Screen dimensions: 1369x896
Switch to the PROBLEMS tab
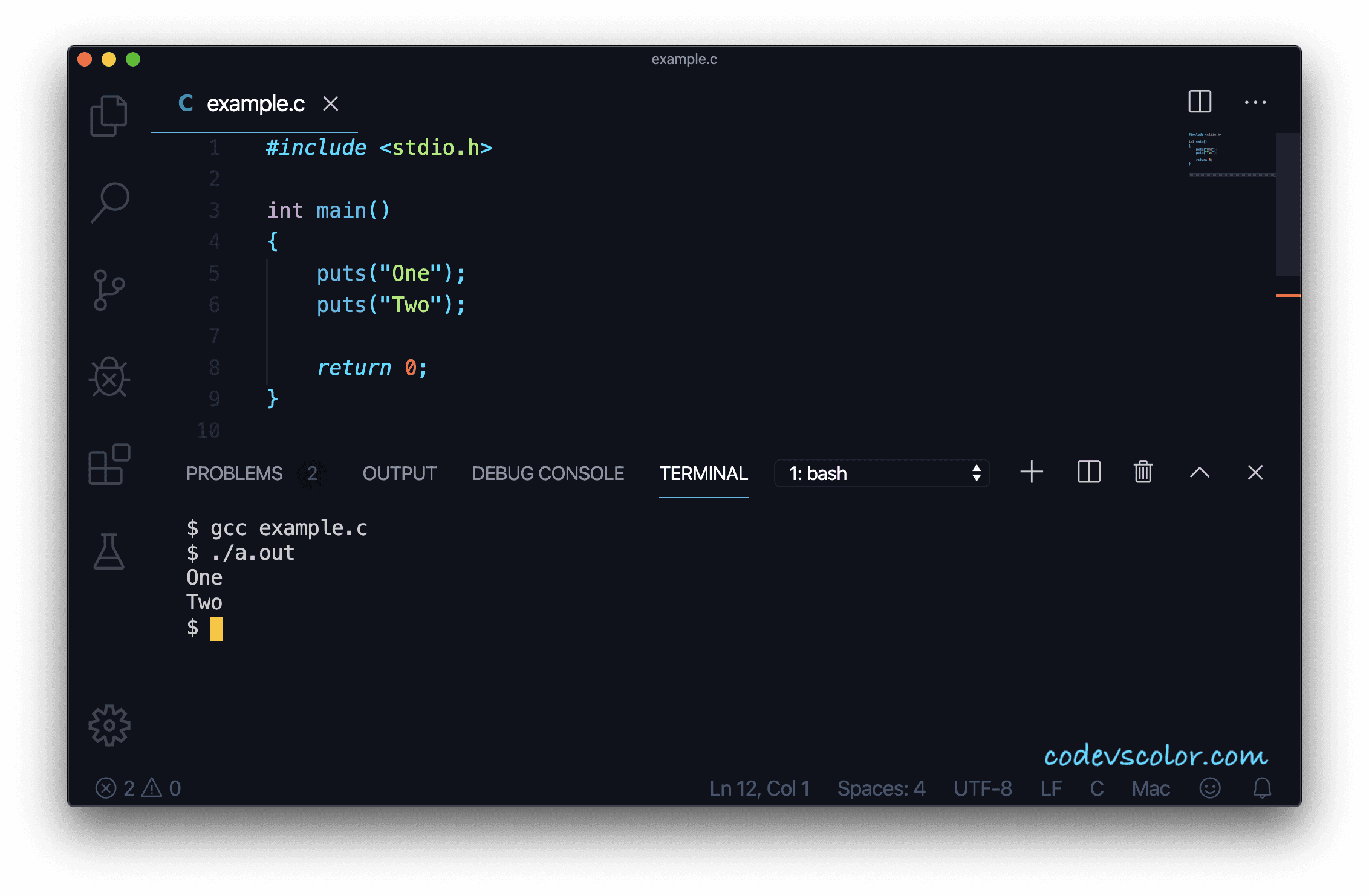tap(234, 473)
